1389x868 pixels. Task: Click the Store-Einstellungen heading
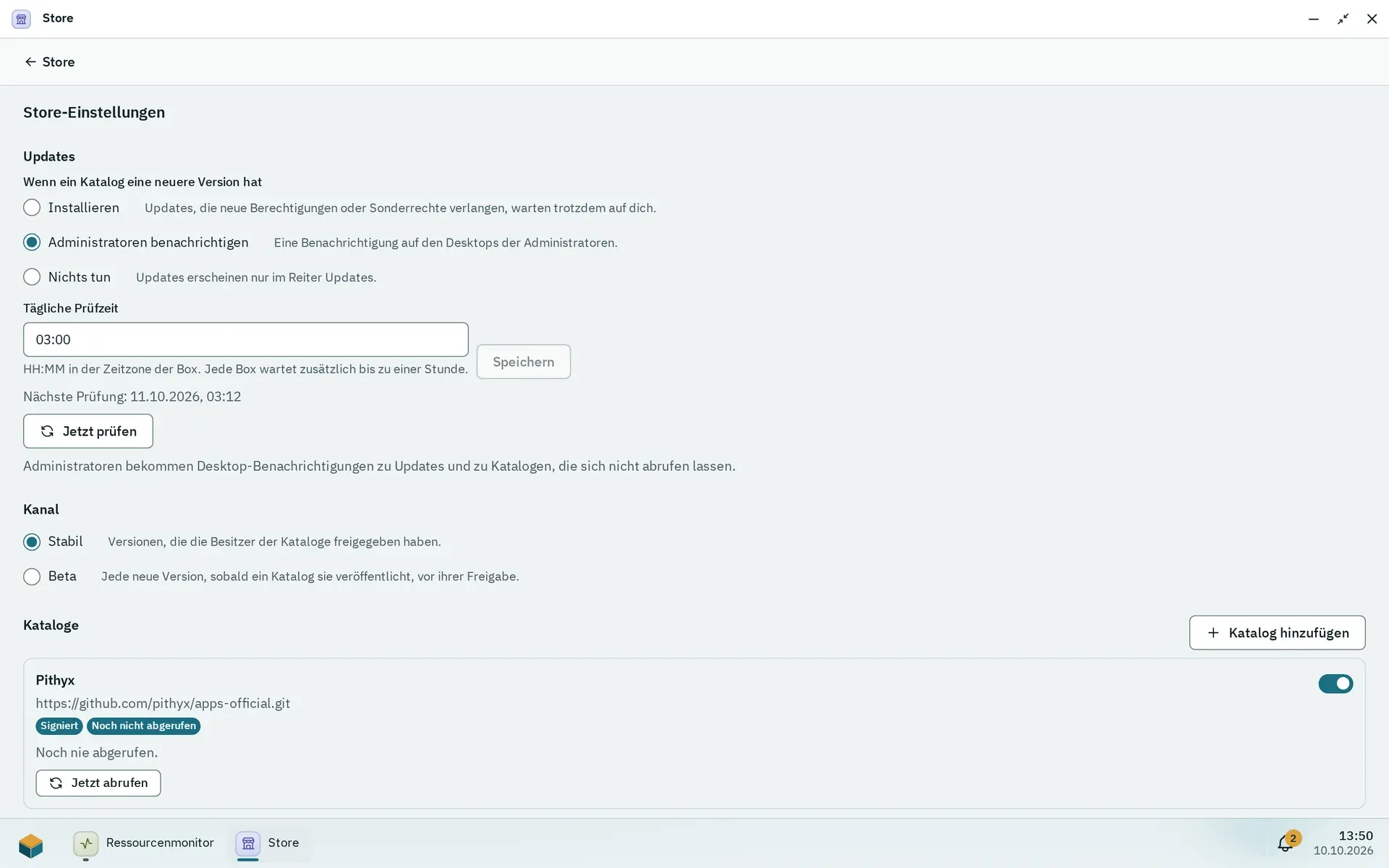[x=94, y=113]
